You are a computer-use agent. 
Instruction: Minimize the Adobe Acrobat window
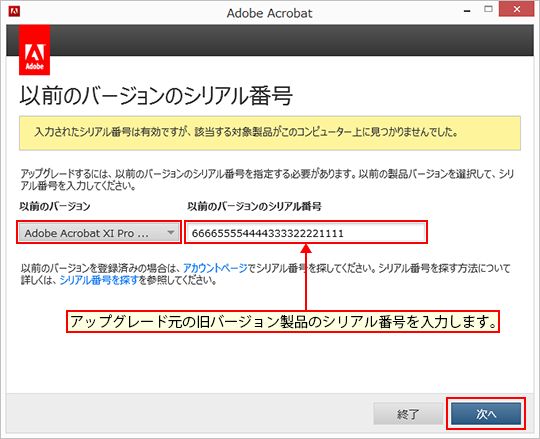[467, 11]
